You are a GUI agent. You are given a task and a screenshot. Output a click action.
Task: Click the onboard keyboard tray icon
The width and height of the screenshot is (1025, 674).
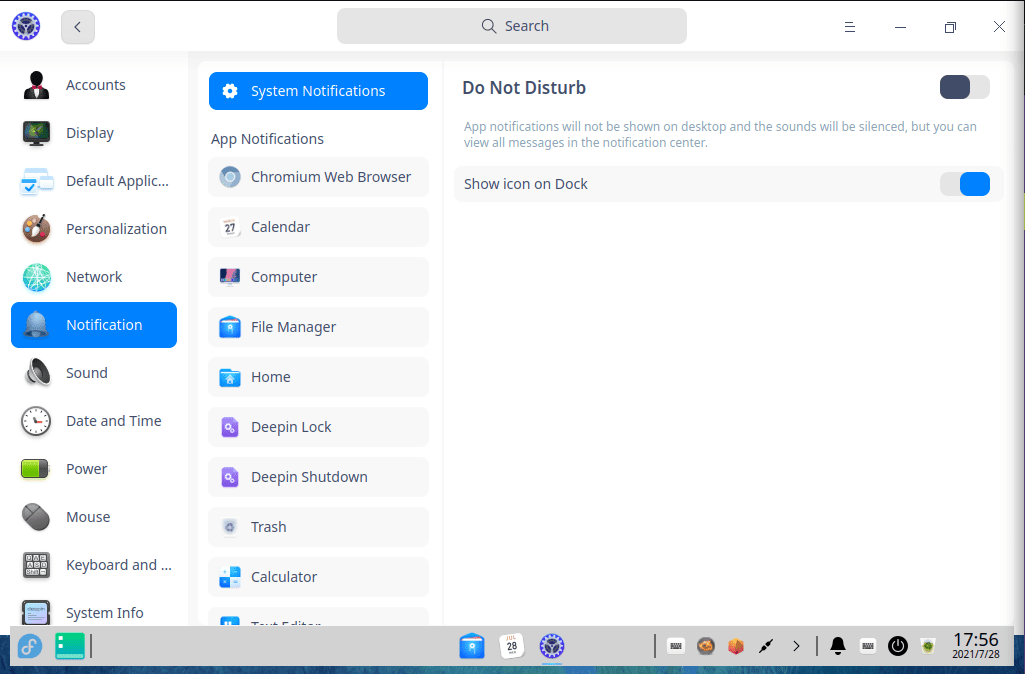(x=676, y=647)
